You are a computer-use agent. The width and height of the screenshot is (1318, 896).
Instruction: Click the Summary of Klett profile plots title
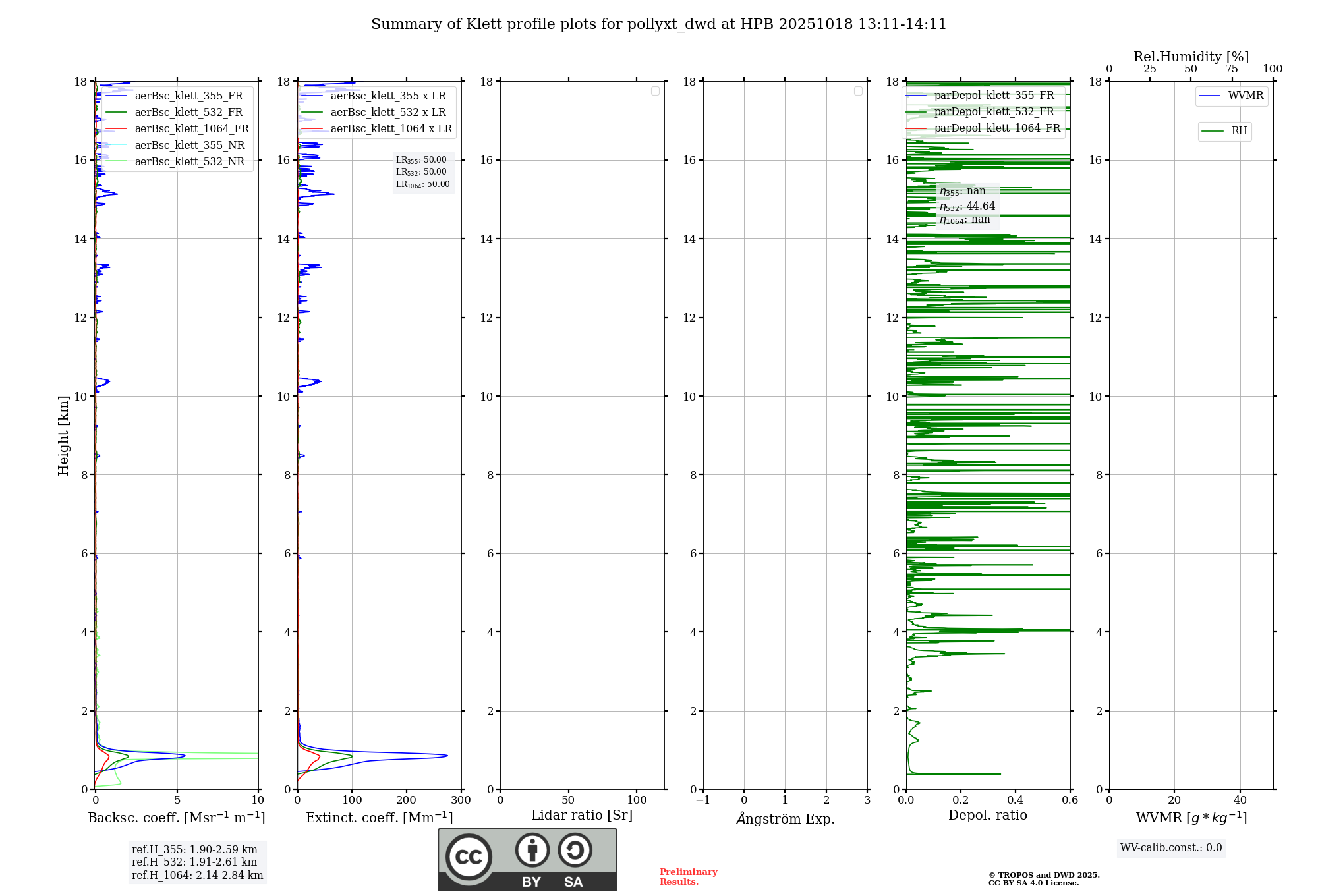[x=658, y=24]
